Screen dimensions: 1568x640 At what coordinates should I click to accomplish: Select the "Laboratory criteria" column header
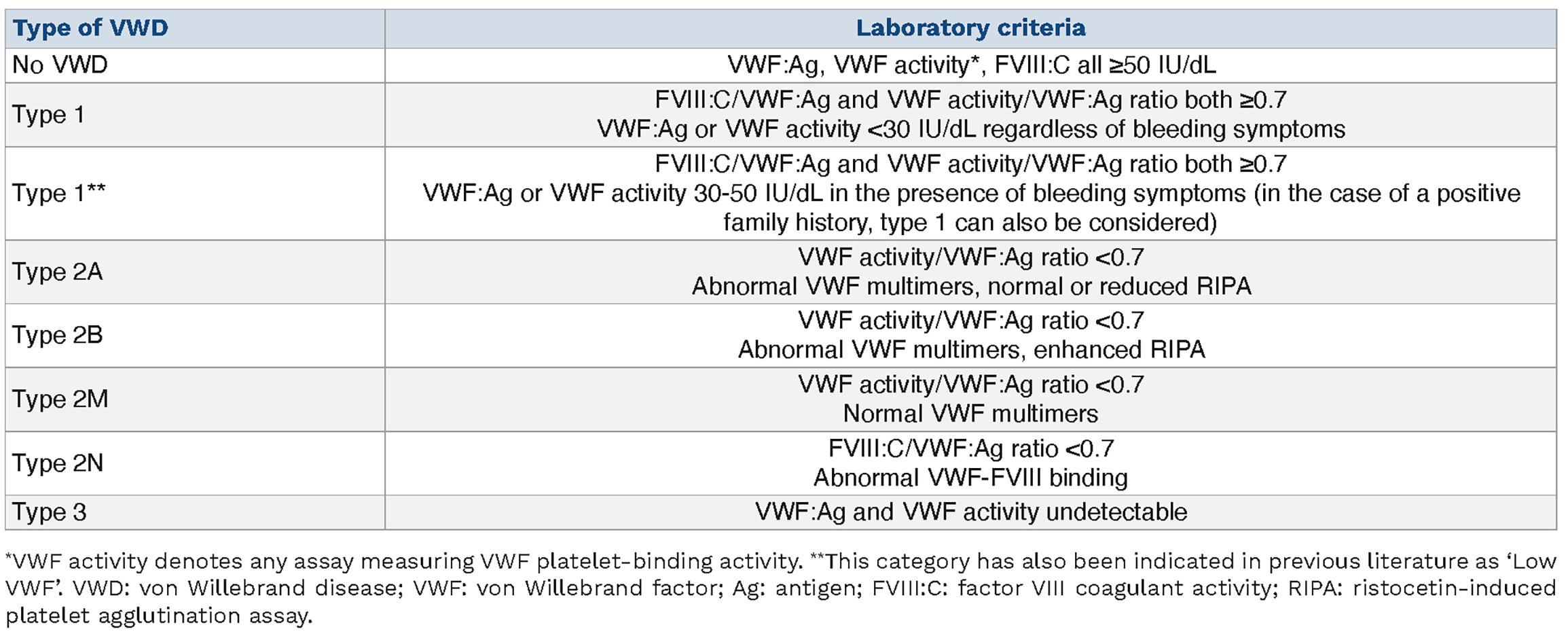[970, 28]
